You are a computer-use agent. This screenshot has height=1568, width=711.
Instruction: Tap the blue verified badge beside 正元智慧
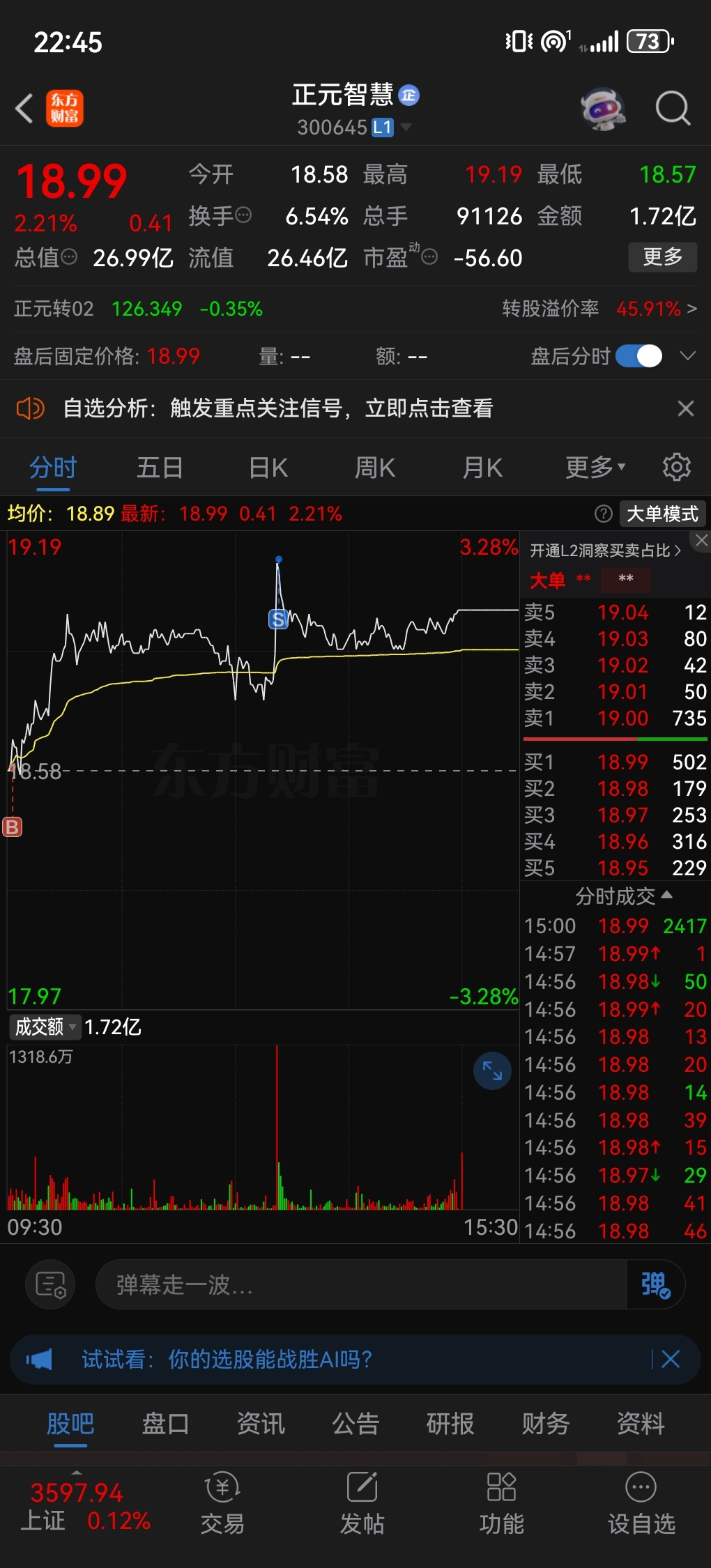[409, 95]
